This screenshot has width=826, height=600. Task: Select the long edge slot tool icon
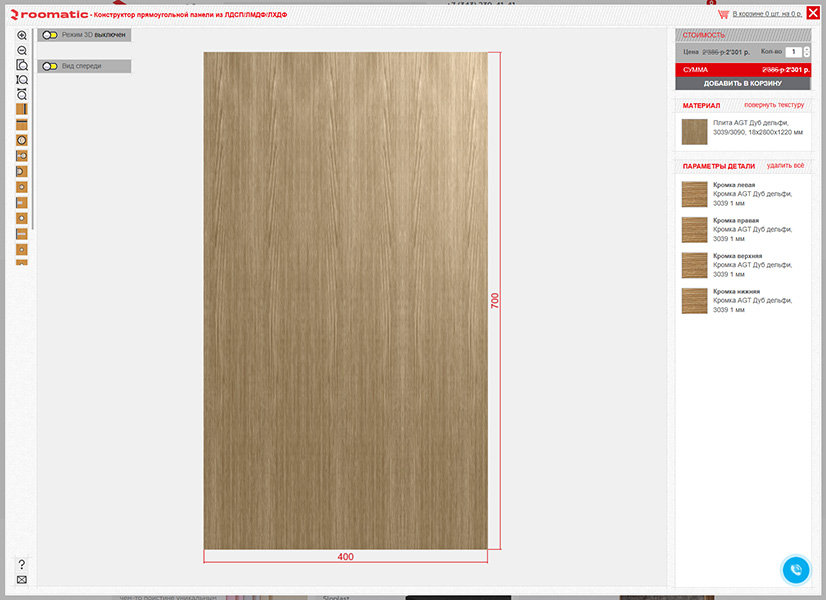[22, 234]
